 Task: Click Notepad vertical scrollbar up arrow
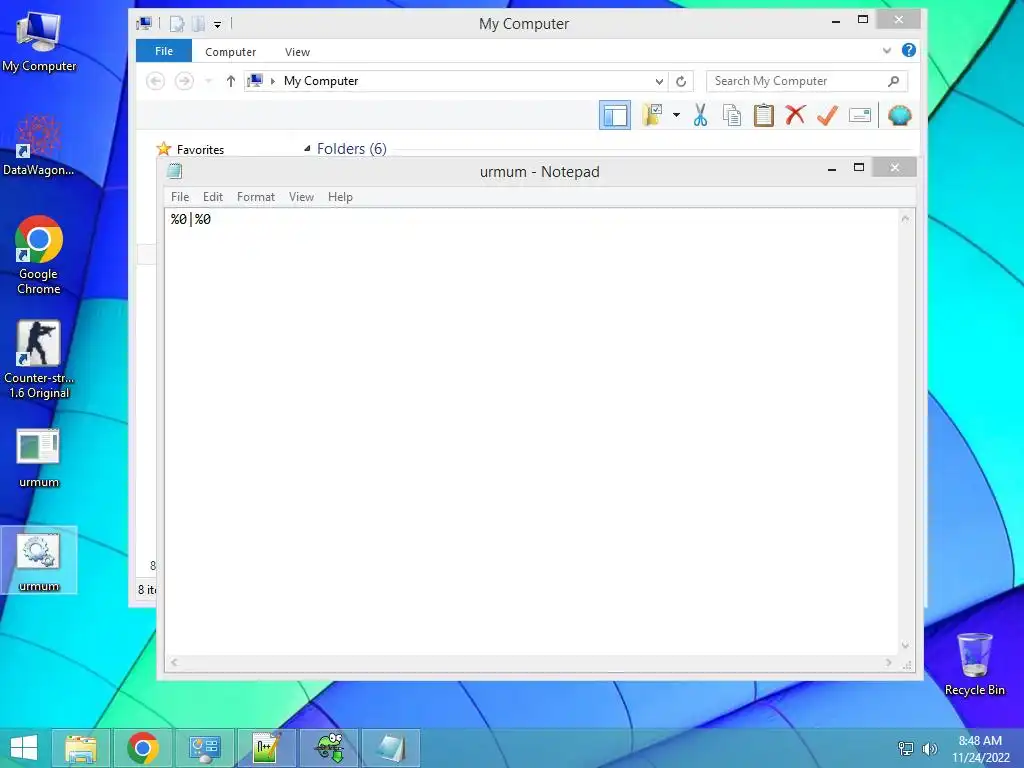(905, 219)
